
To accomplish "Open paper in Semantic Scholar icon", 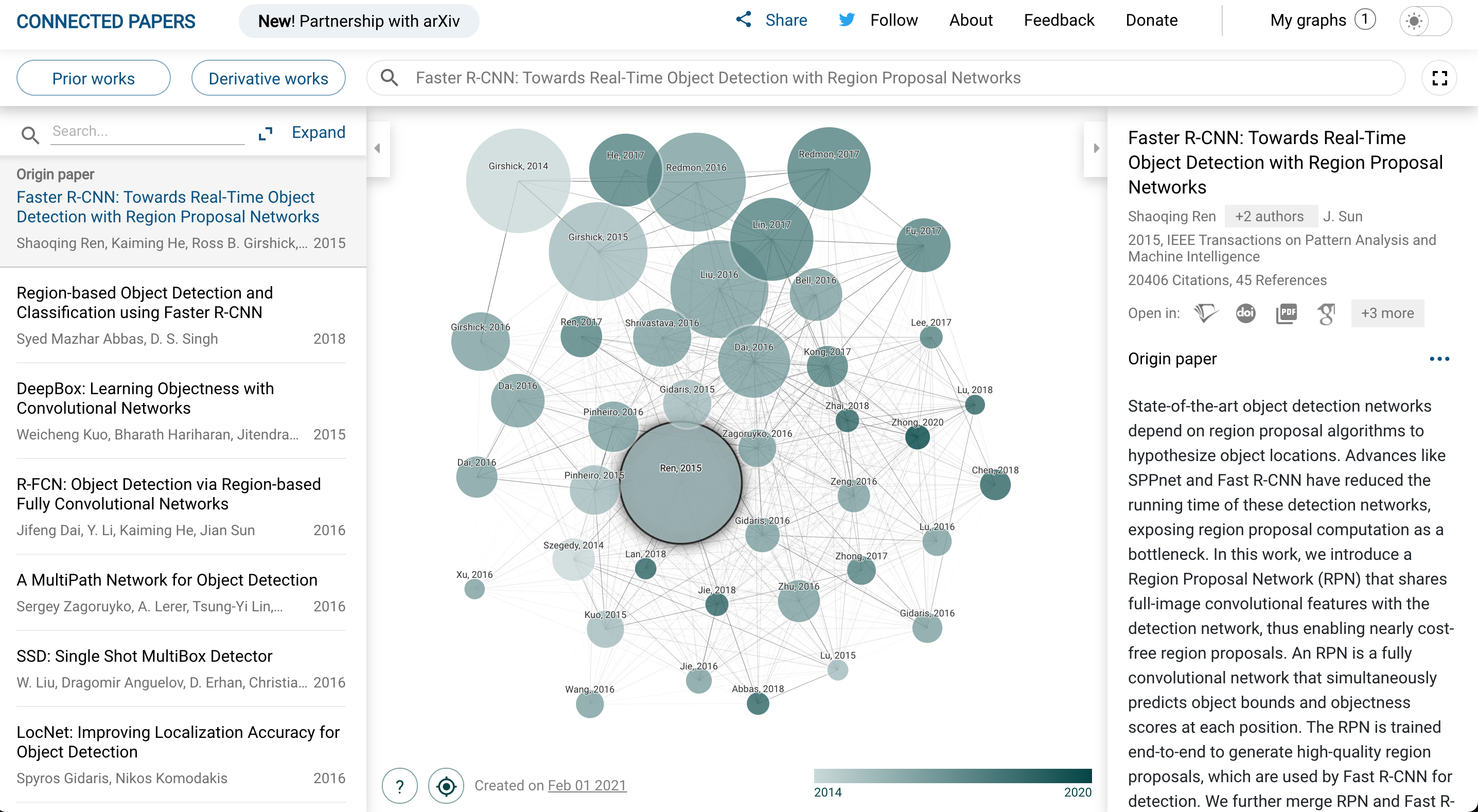I will click(1205, 313).
